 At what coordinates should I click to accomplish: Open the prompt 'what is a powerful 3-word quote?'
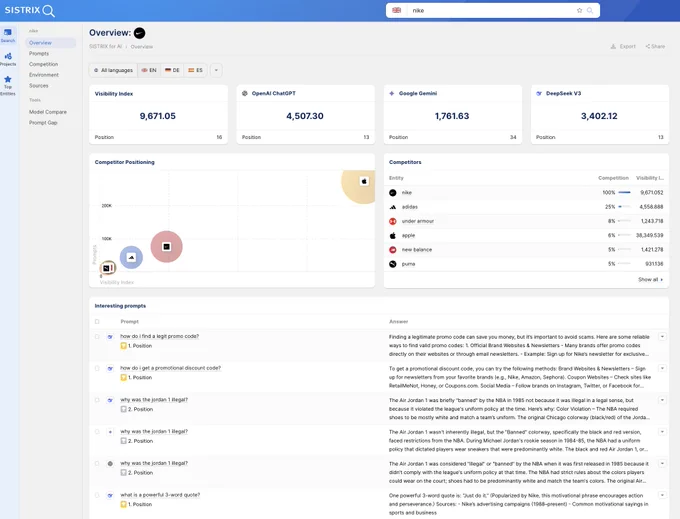coord(160,495)
